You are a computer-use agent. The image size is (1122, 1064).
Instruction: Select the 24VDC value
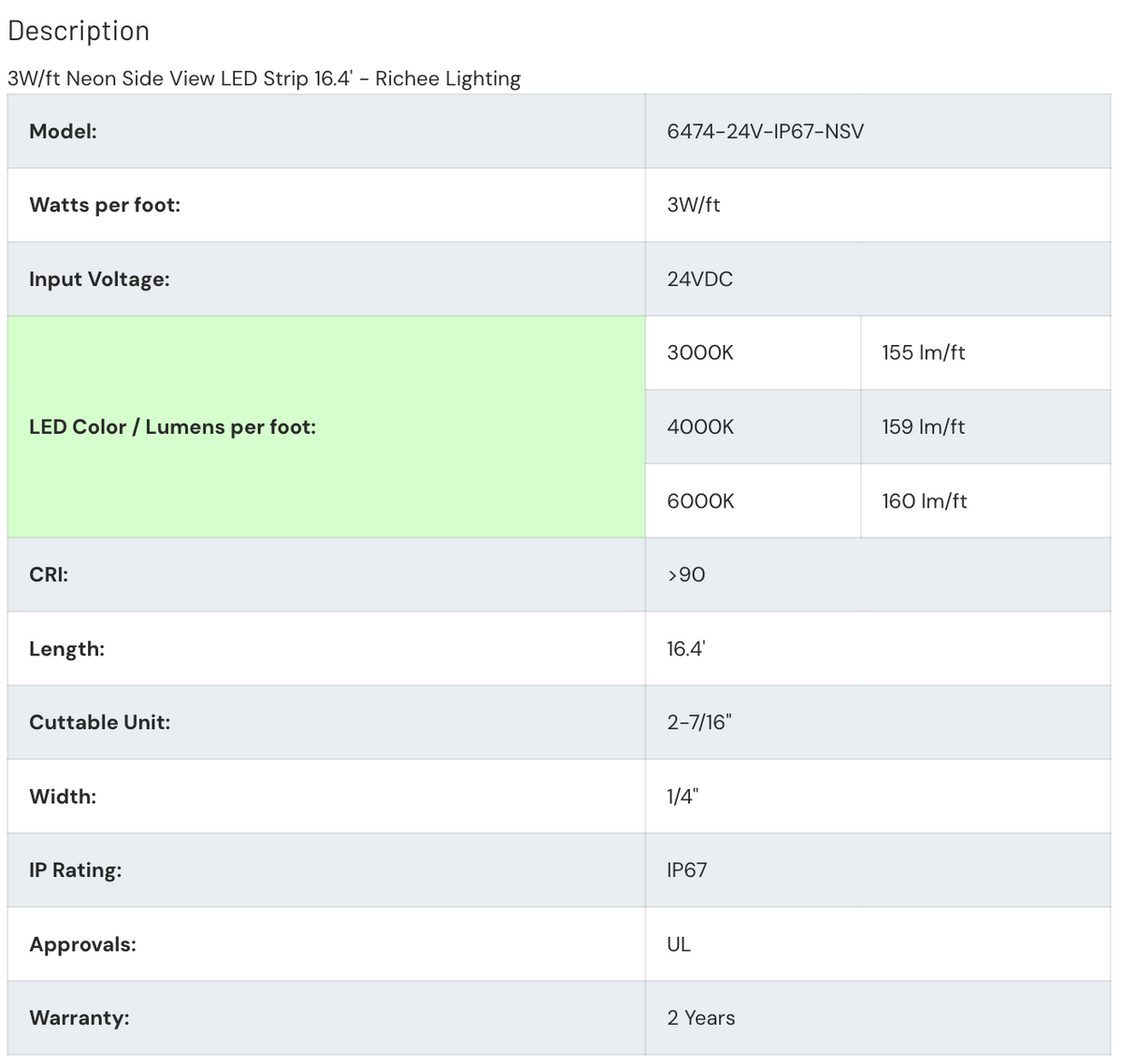tap(699, 279)
